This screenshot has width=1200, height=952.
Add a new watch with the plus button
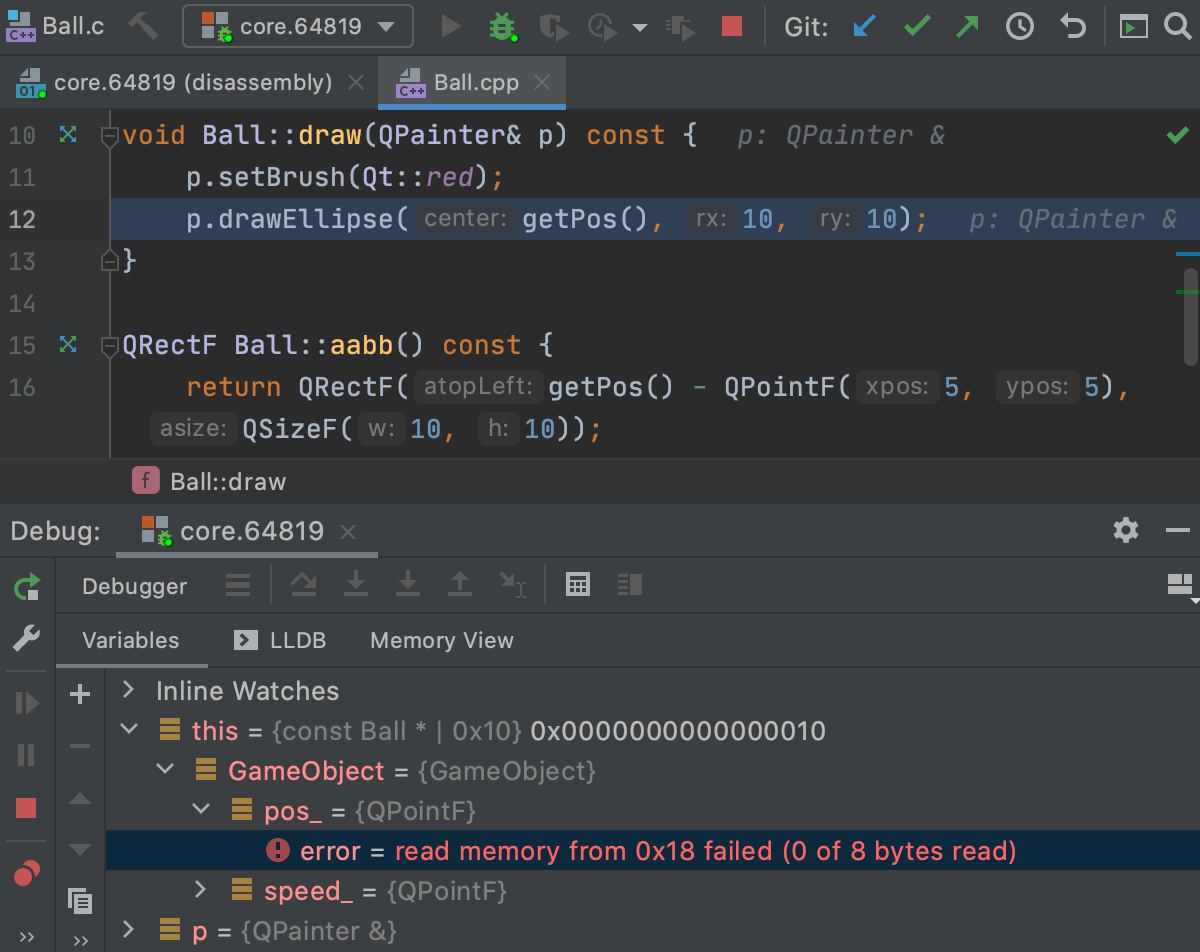coord(79,694)
